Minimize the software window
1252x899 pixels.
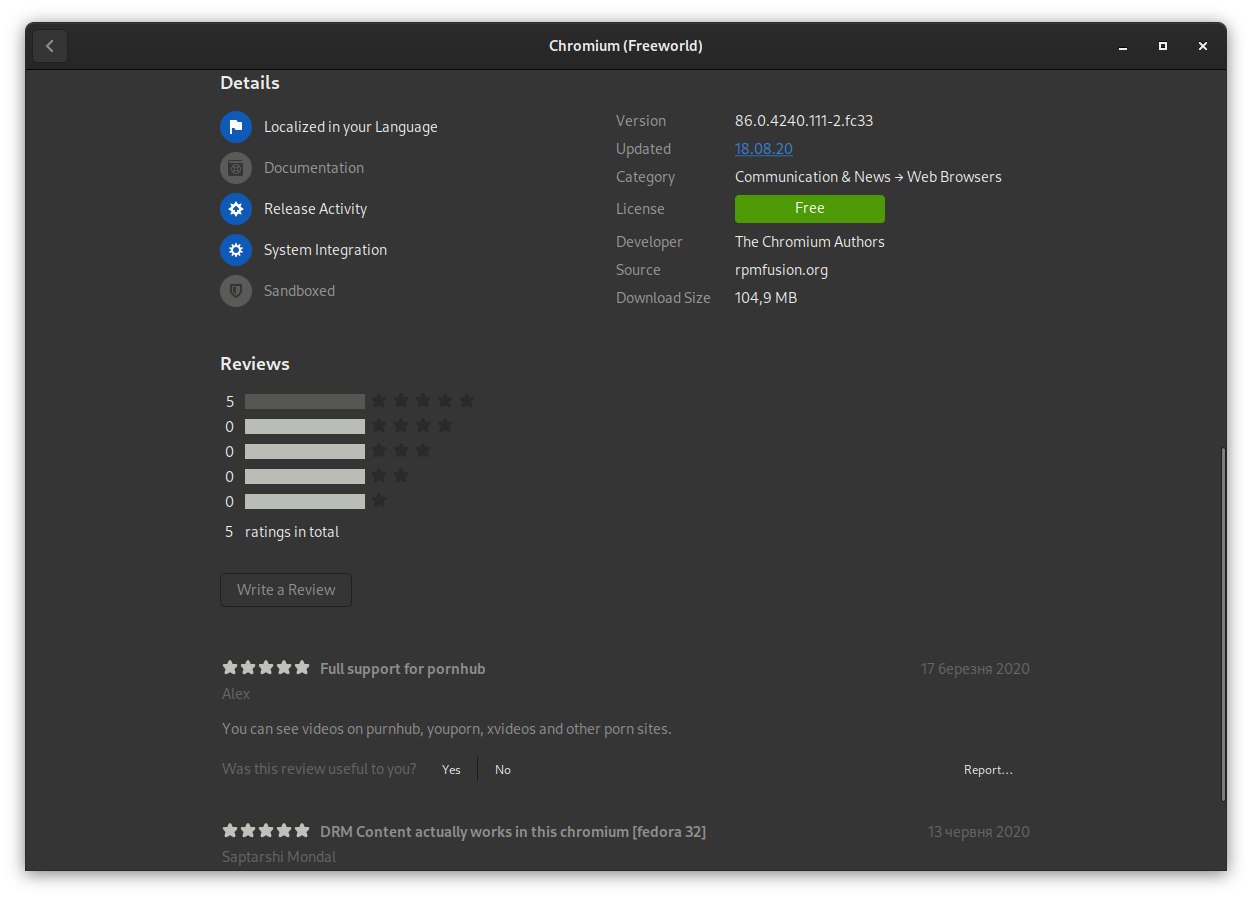click(x=1122, y=46)
